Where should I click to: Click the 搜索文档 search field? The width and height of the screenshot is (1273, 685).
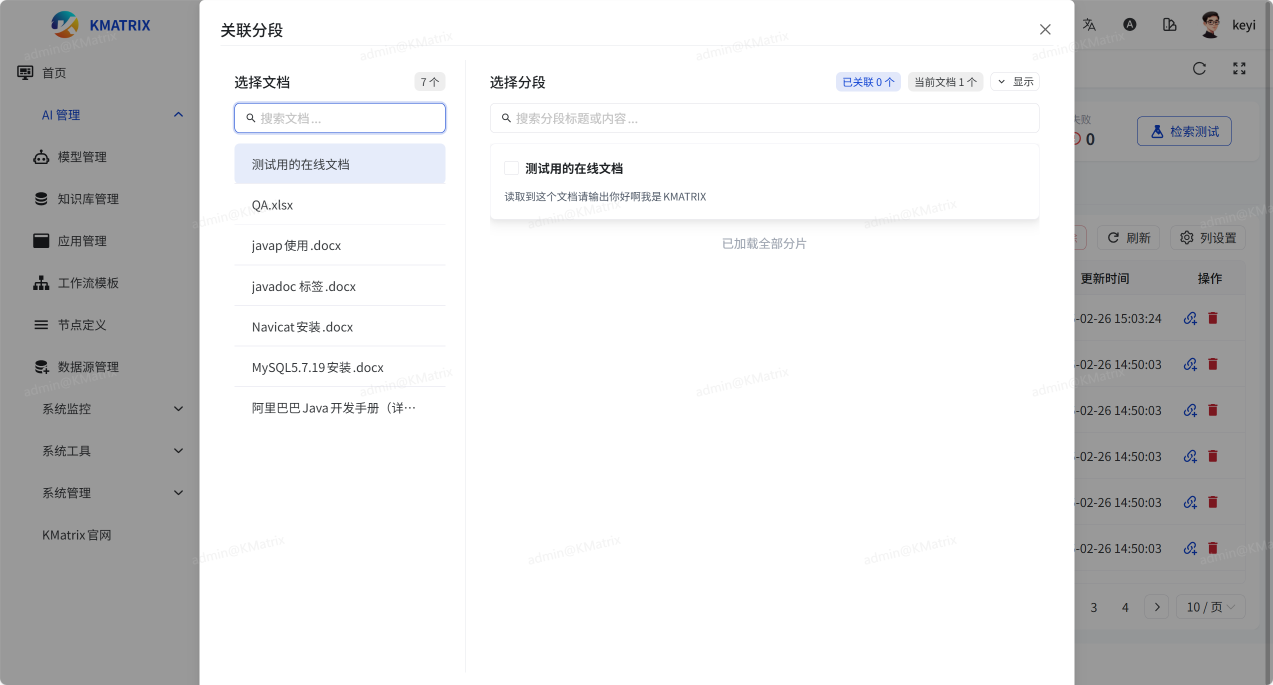(340, 118)
